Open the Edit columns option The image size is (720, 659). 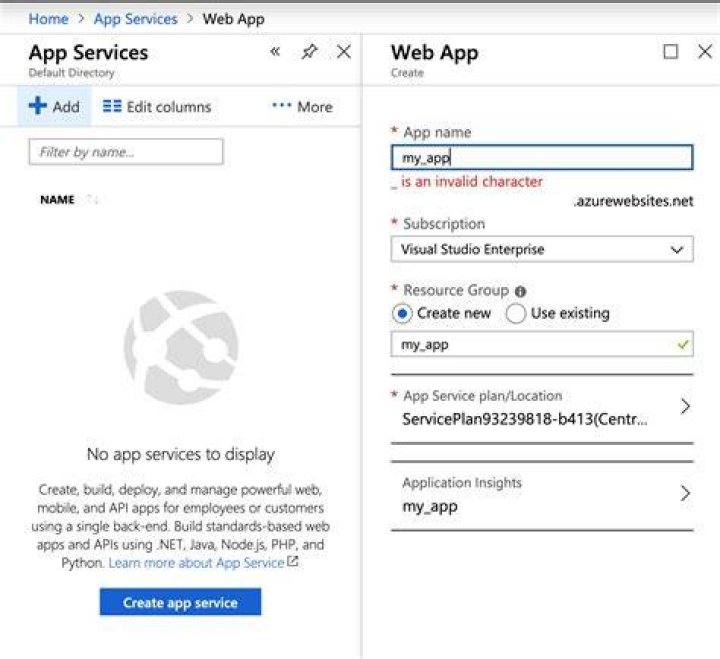pyautogui.click(x=157, y=107)
